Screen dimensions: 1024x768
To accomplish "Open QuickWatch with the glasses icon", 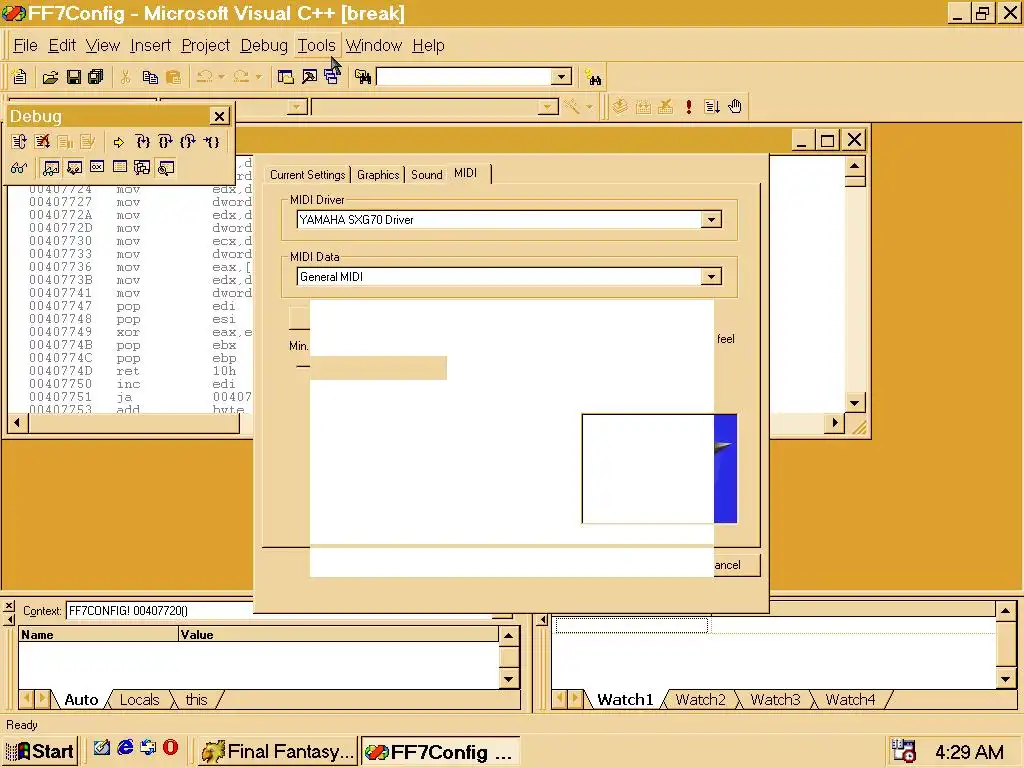I will pyautogui.click(x=19, y=168).
